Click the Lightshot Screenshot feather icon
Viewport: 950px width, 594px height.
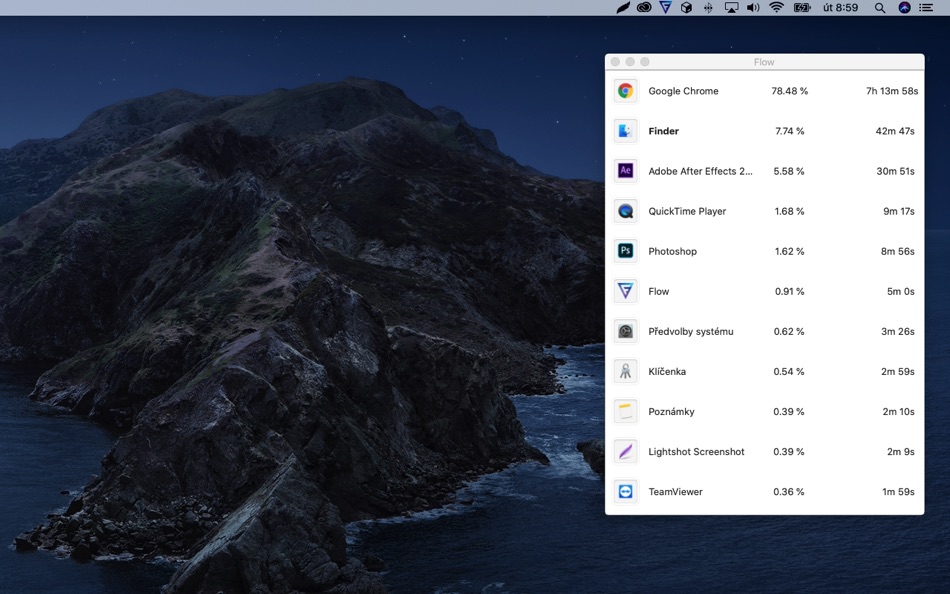(625, 451)
